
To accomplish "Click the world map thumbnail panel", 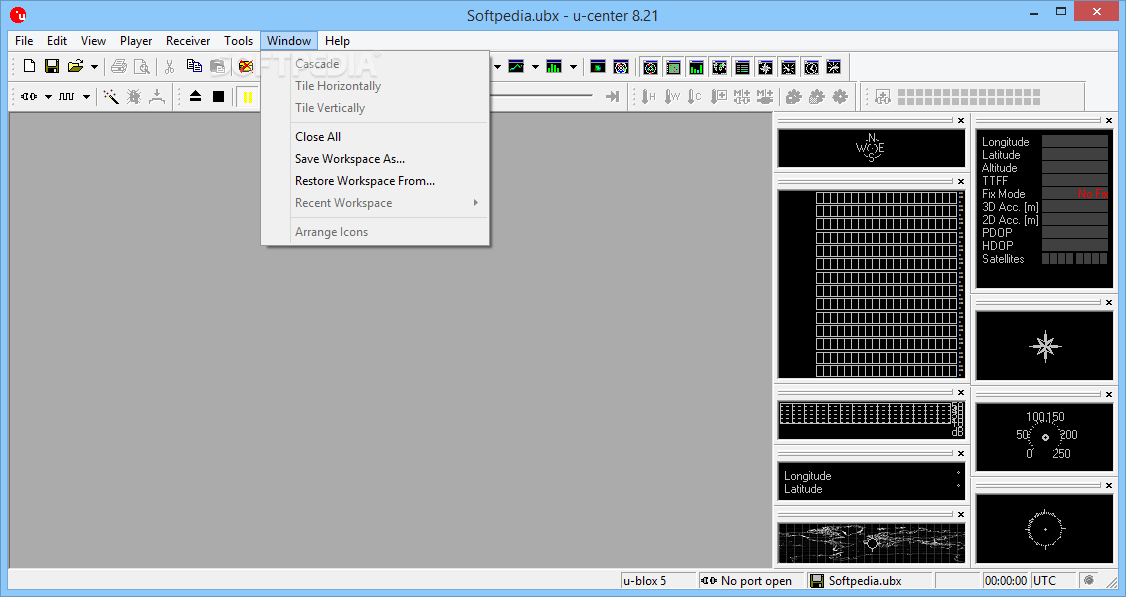I will (871, 542).
